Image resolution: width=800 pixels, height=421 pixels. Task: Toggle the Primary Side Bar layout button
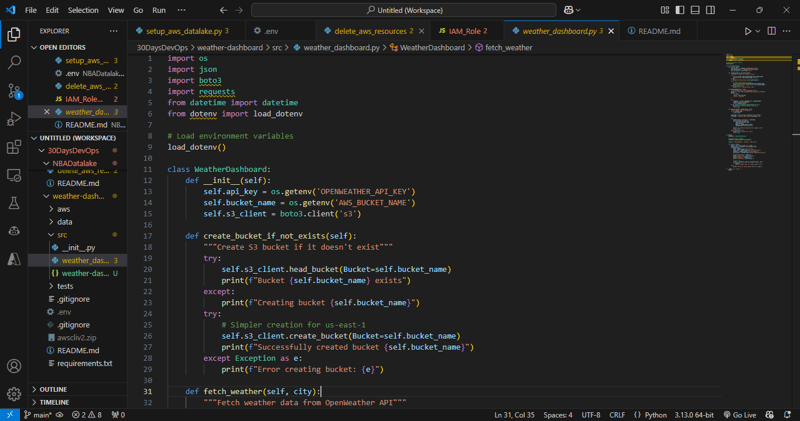(680, 10)
